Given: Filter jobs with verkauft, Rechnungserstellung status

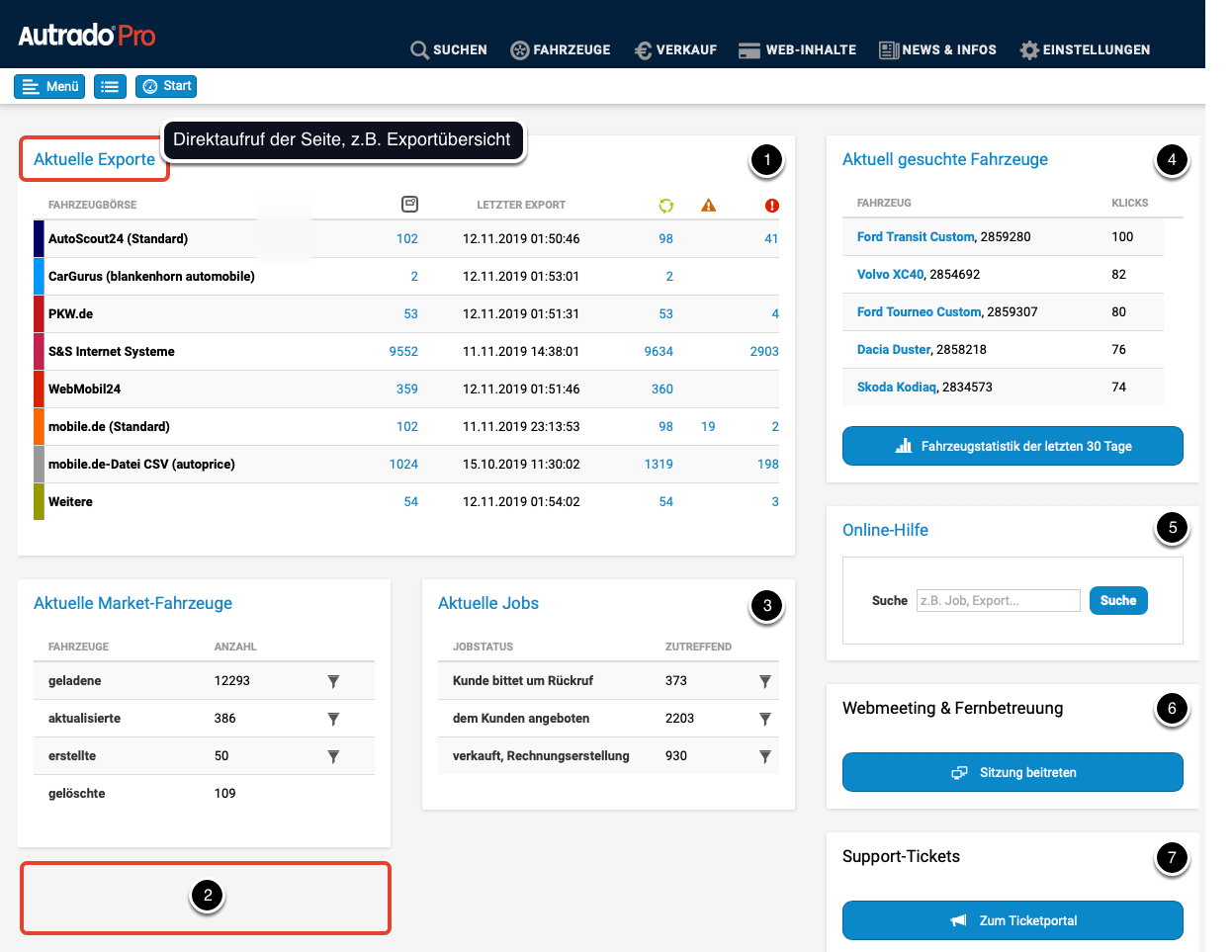Looking at the screenshot, I should pos(764,756).
